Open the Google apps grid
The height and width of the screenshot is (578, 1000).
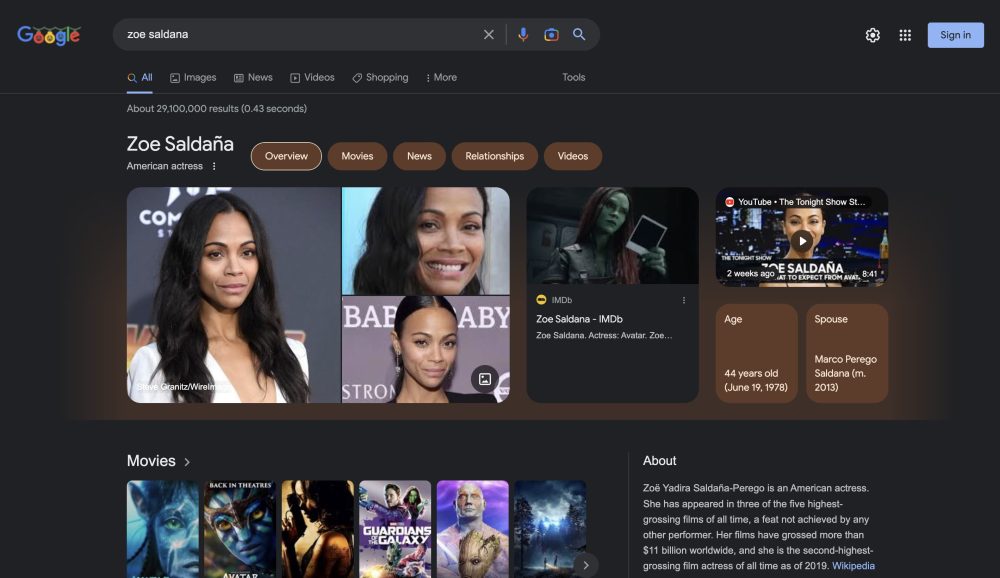(905, 35)
